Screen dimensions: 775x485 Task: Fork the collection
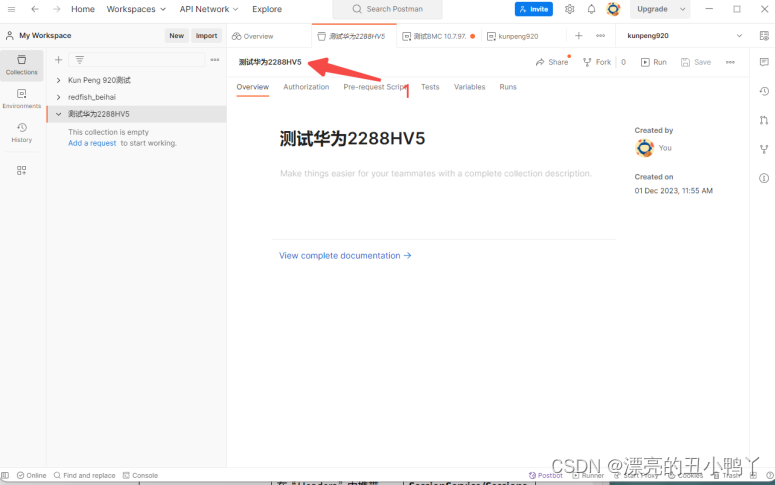[x=597, y=62]
